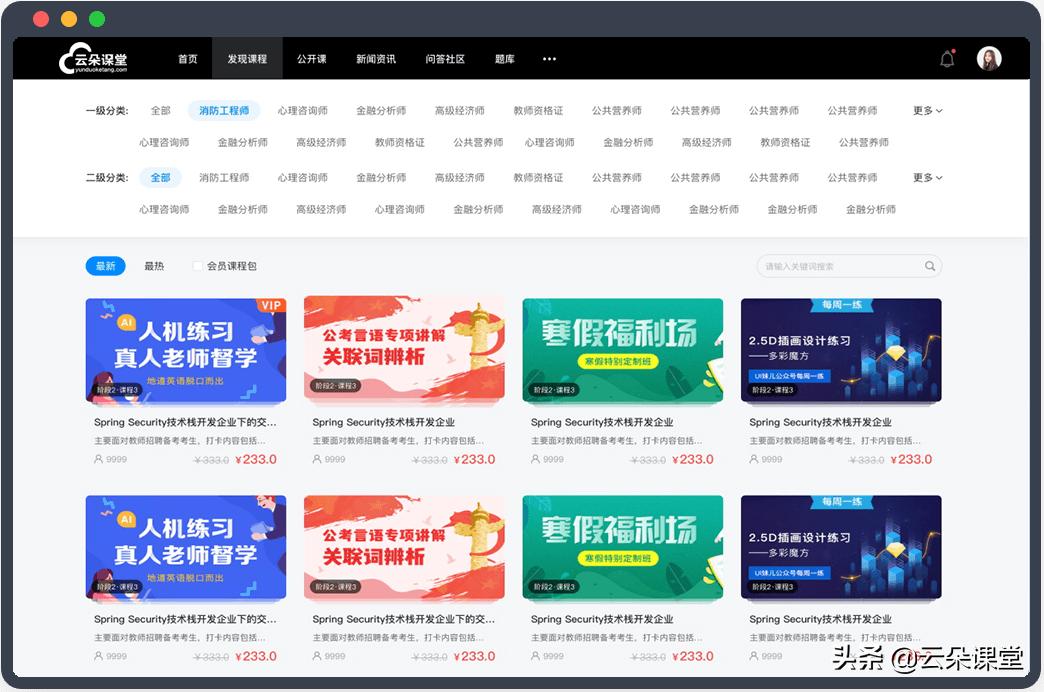Open the user profile avatar

click(989, 58)
